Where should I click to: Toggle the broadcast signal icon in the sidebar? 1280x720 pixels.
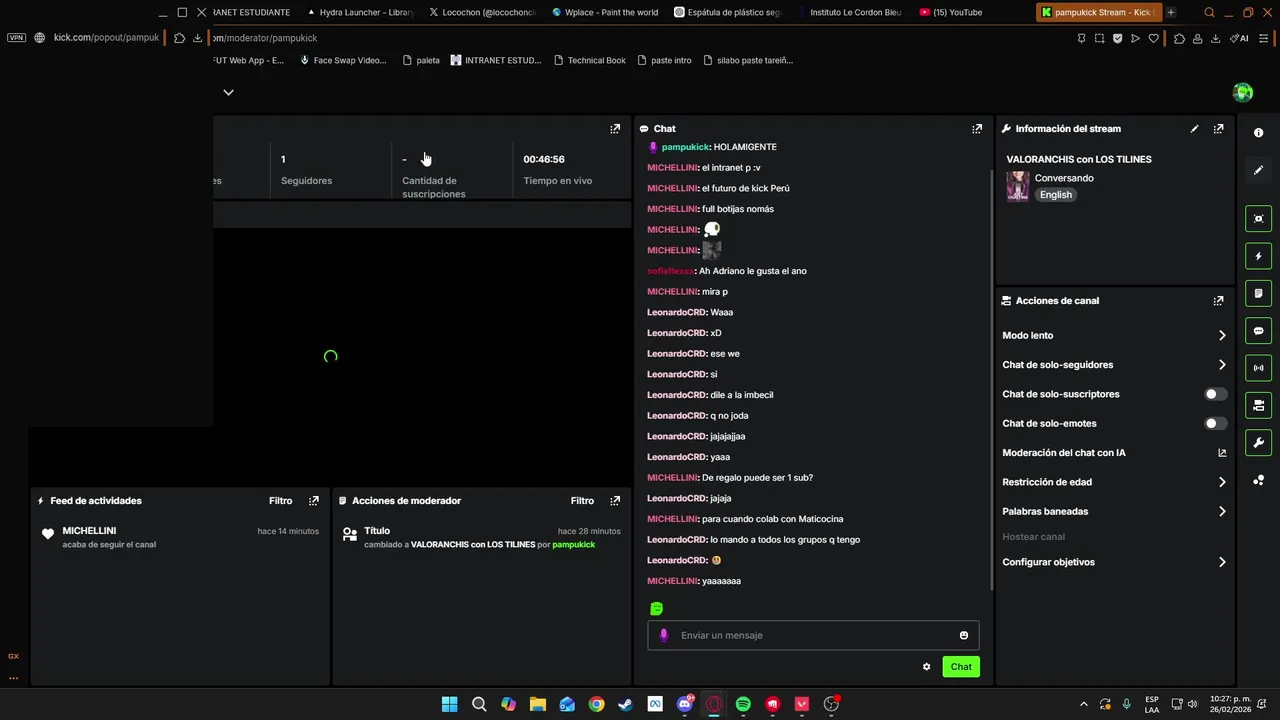pyautogui.click(x=1258, y=368)
